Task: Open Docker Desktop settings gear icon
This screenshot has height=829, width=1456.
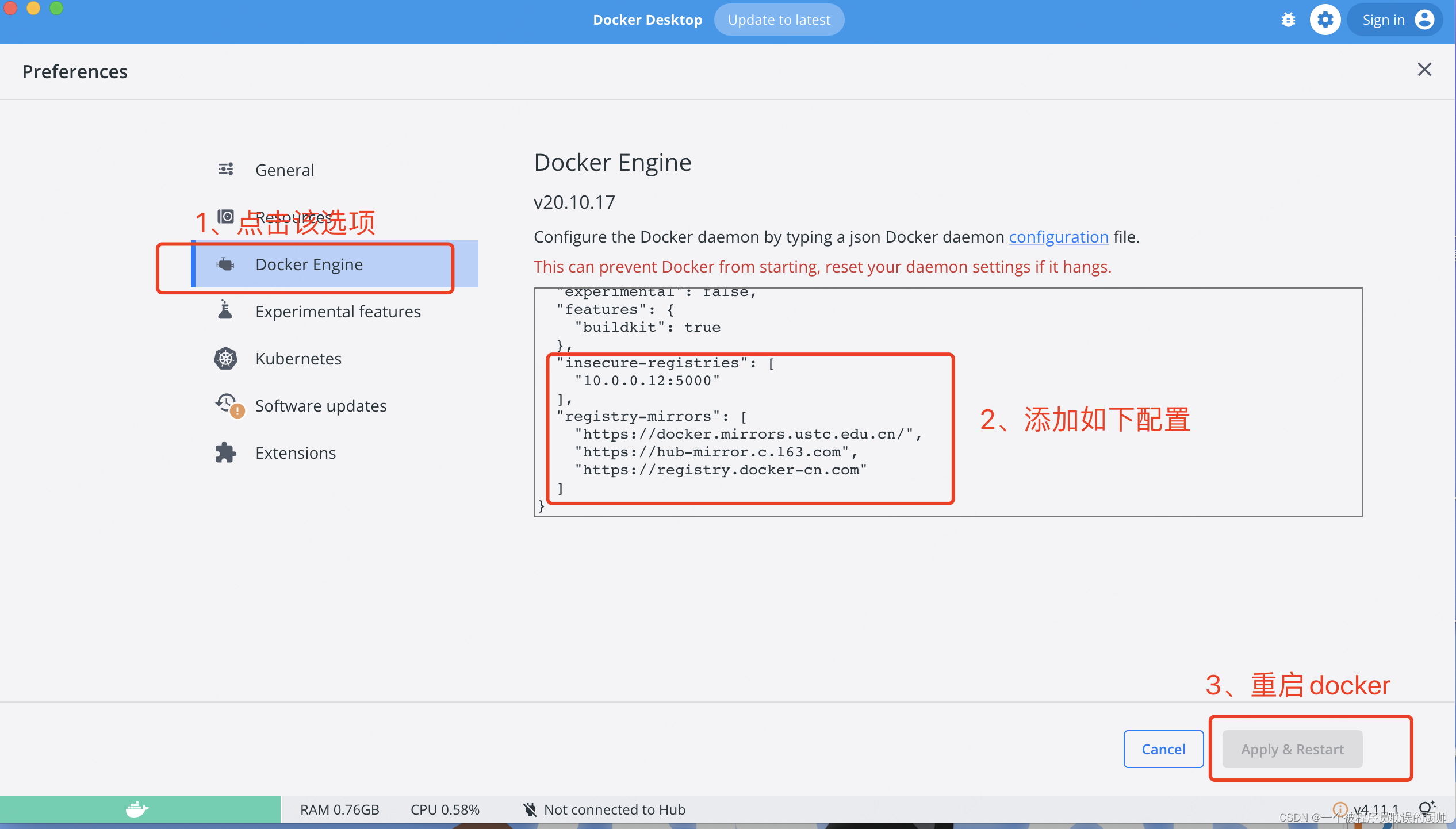Action: 1325,19
